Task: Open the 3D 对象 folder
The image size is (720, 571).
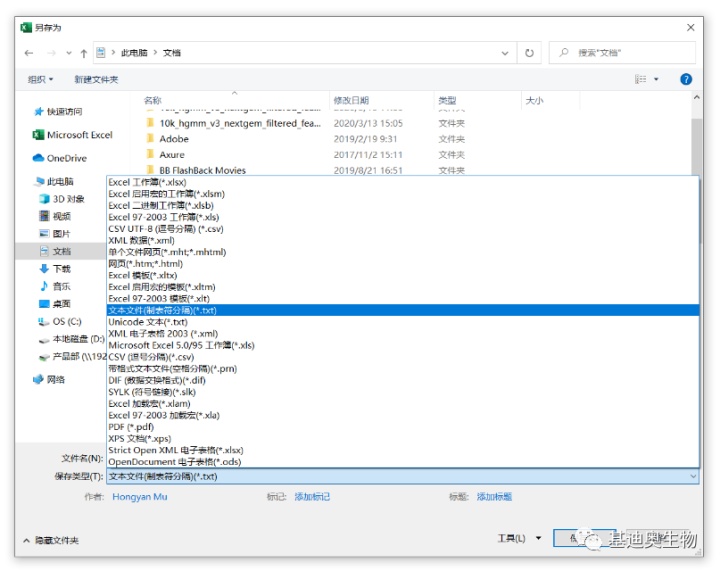Action: 62,199
